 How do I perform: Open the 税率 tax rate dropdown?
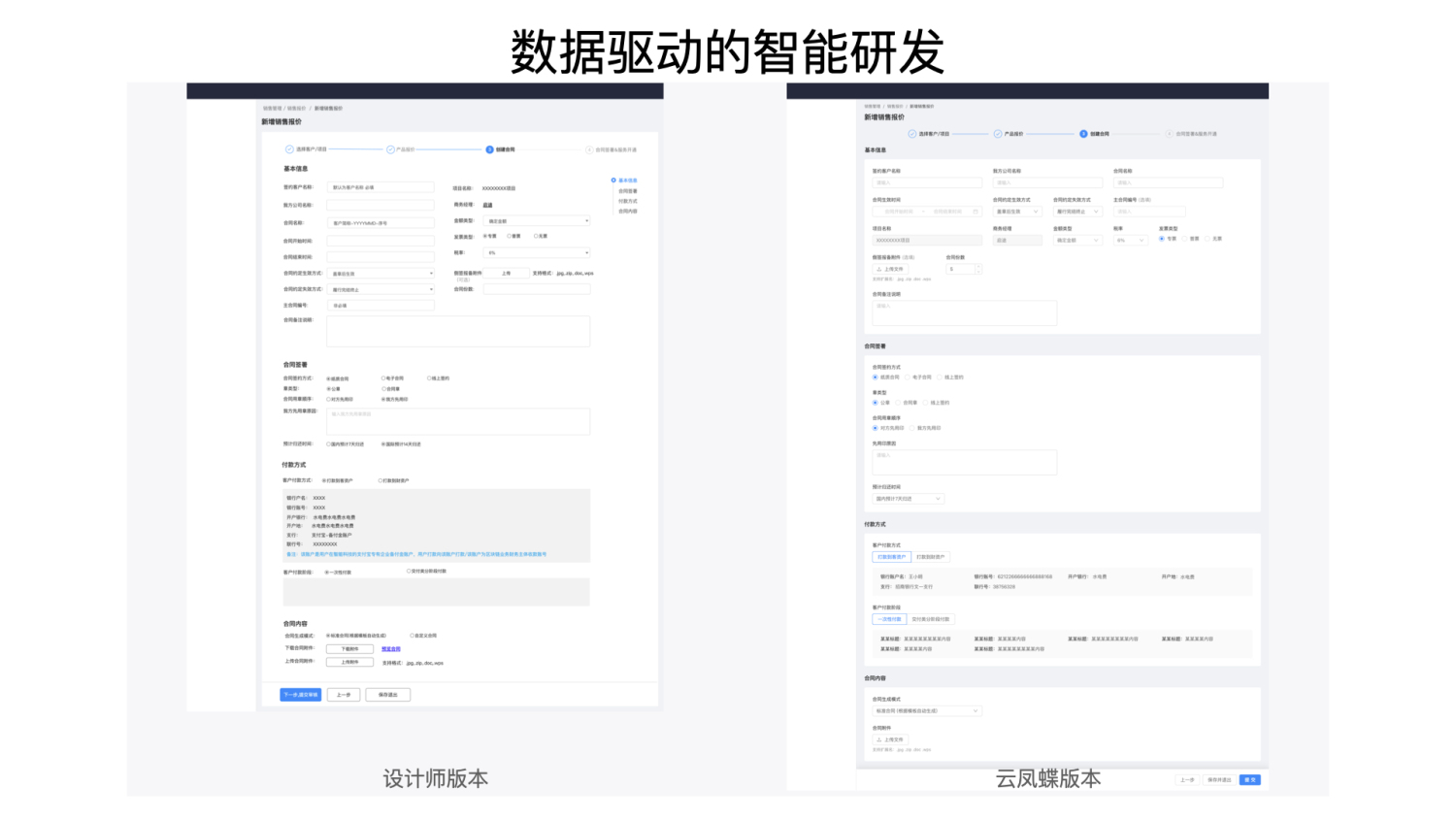click(1131, 241)
